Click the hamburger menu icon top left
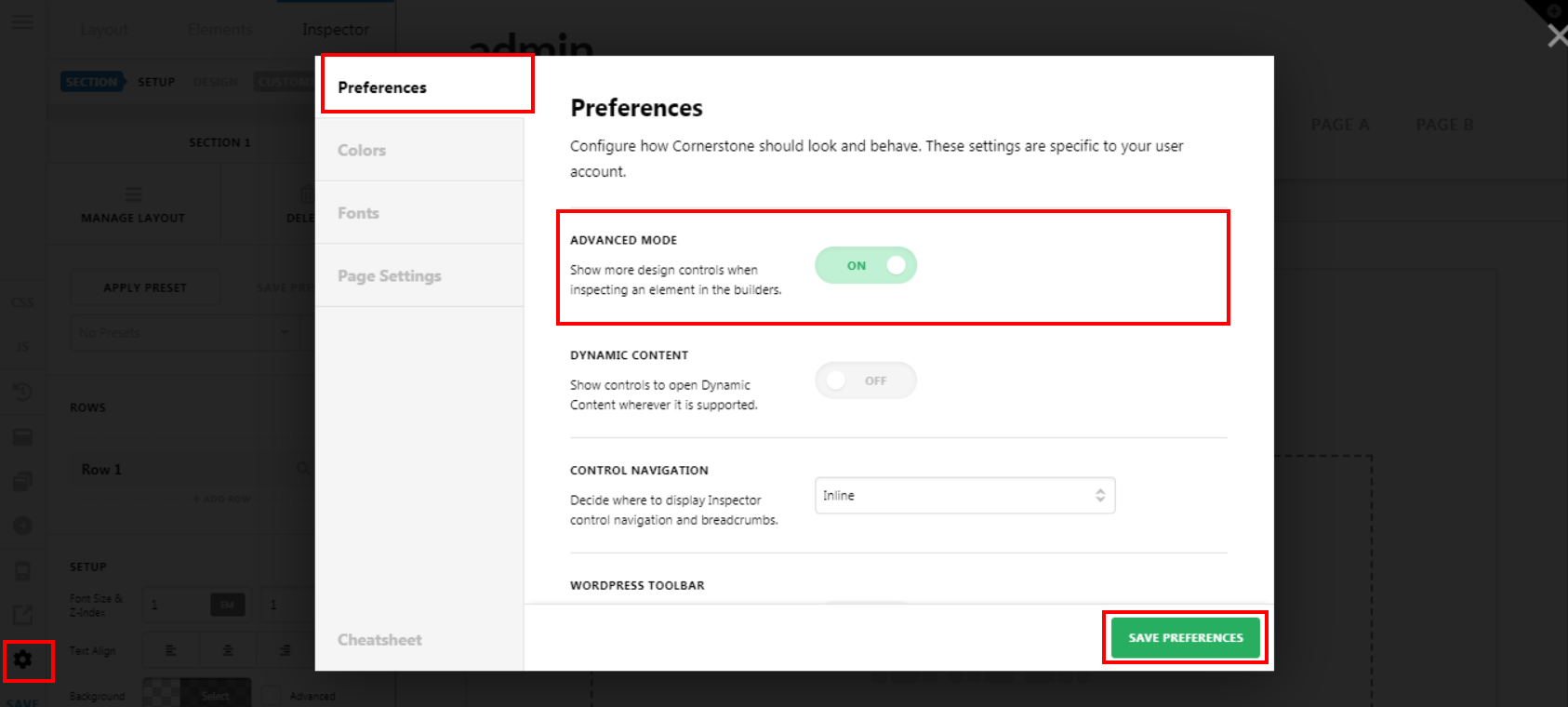The width and height of the screenshot is (1568, 707). coord(22,21)
